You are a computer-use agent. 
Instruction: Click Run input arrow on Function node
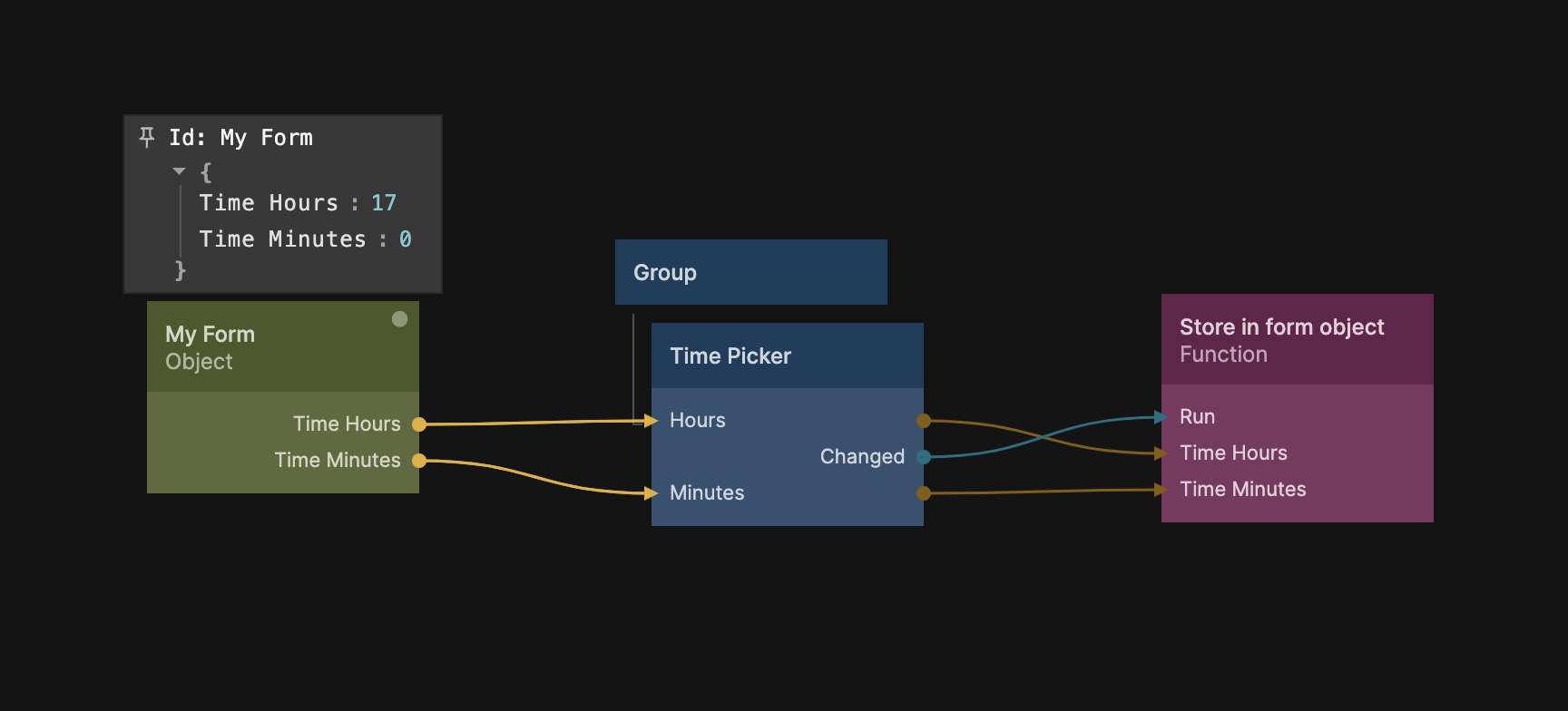coord(1161,417)
